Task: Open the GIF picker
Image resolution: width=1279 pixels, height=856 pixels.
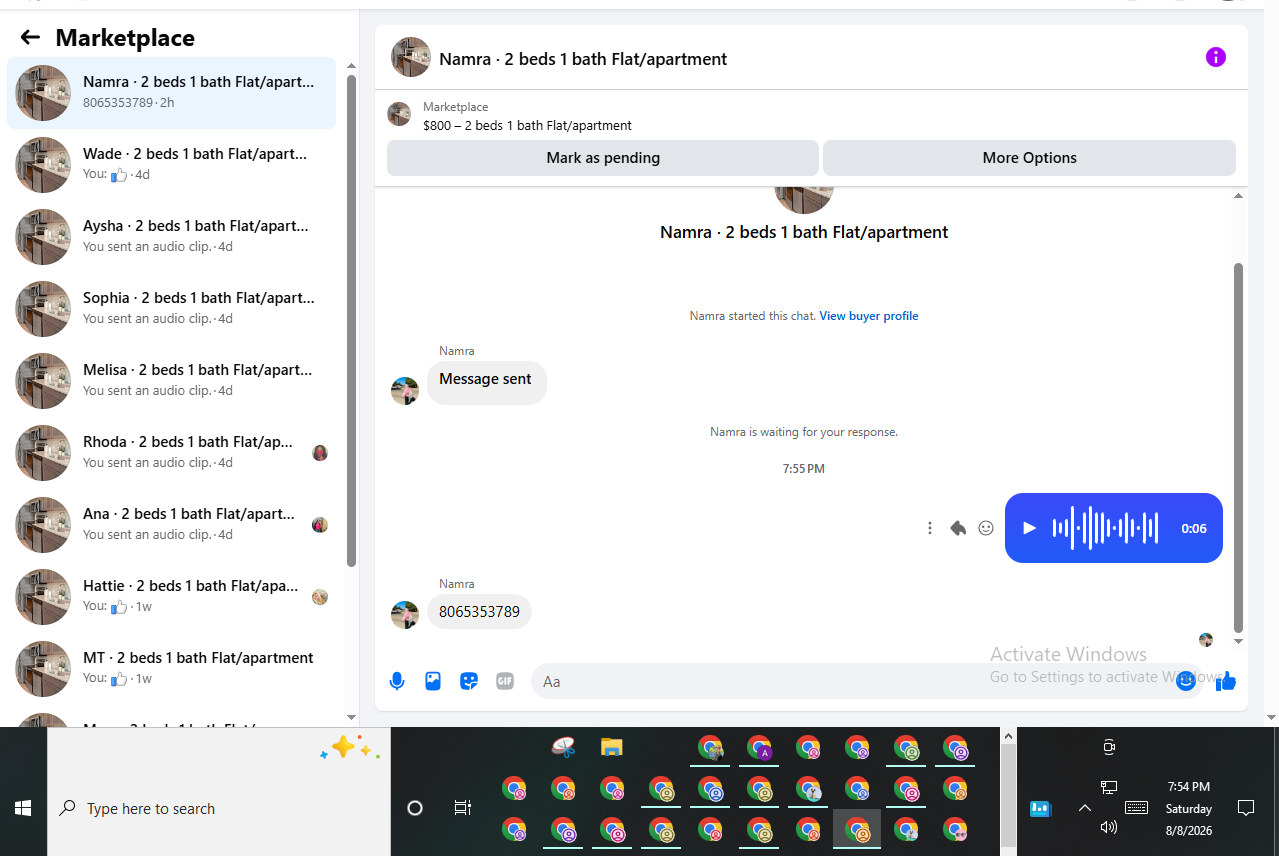Action: tap(505, 681)
